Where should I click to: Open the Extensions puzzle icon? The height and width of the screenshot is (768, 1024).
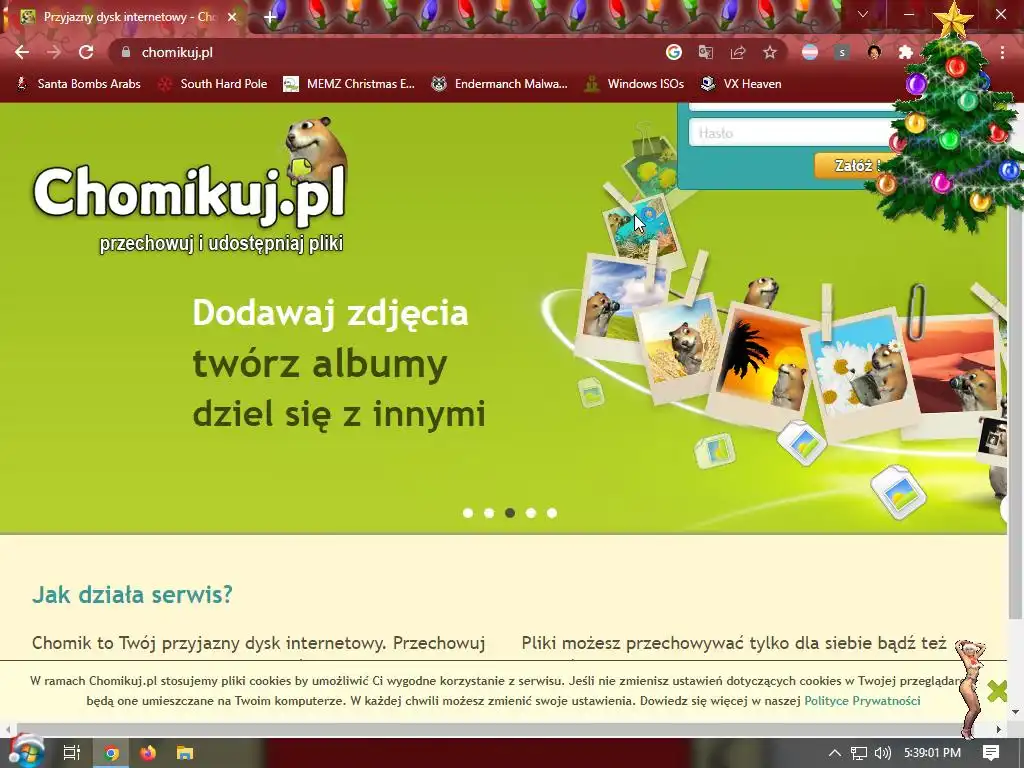pos(905,52)
